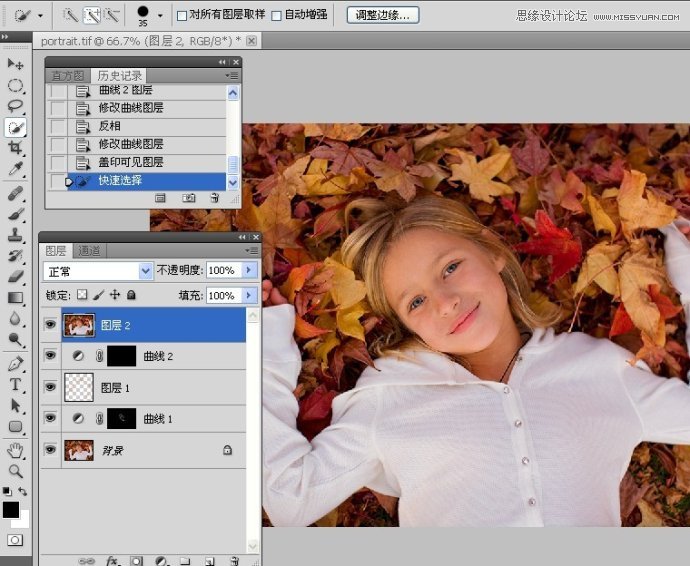
Task: Switch to the 直方图 tab
Action: 68,76
